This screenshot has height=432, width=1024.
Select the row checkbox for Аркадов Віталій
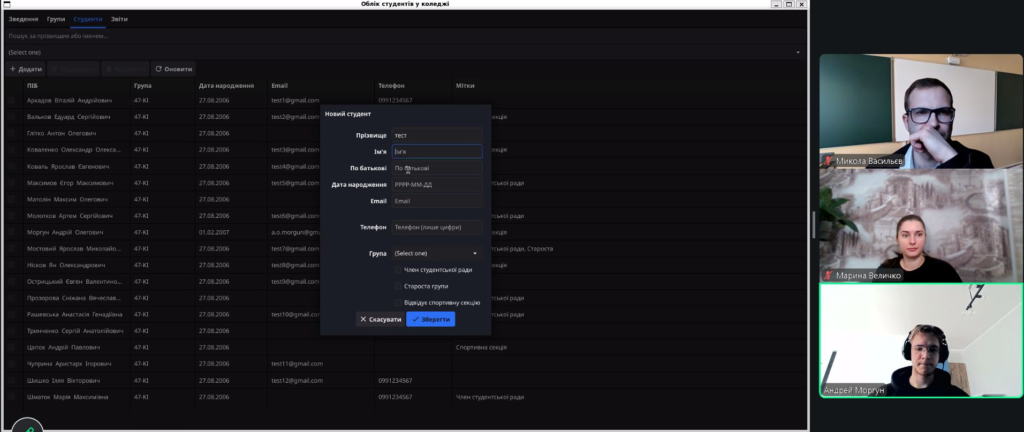pos(14,101)
